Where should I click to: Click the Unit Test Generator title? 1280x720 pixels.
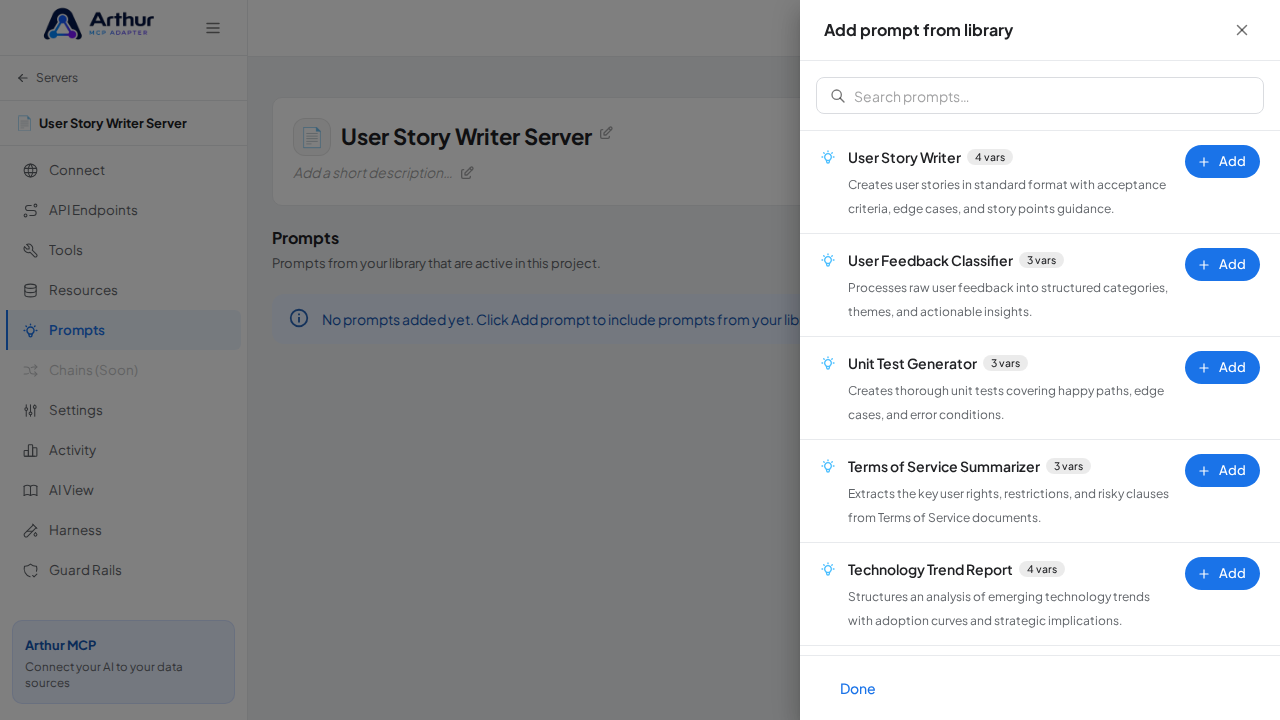pyautogui.click(x=912, y=364)
